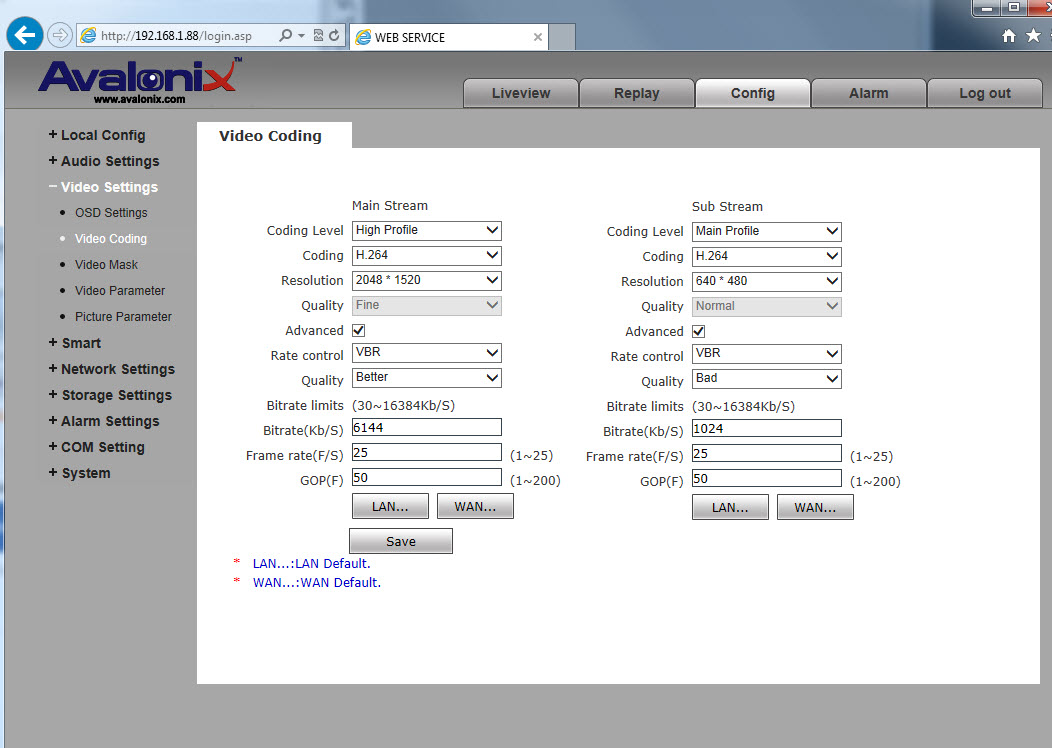Screen dimensions: 1052x748
Task: Open Main Stream Coding Level dropdown
Action: (427, 230)
